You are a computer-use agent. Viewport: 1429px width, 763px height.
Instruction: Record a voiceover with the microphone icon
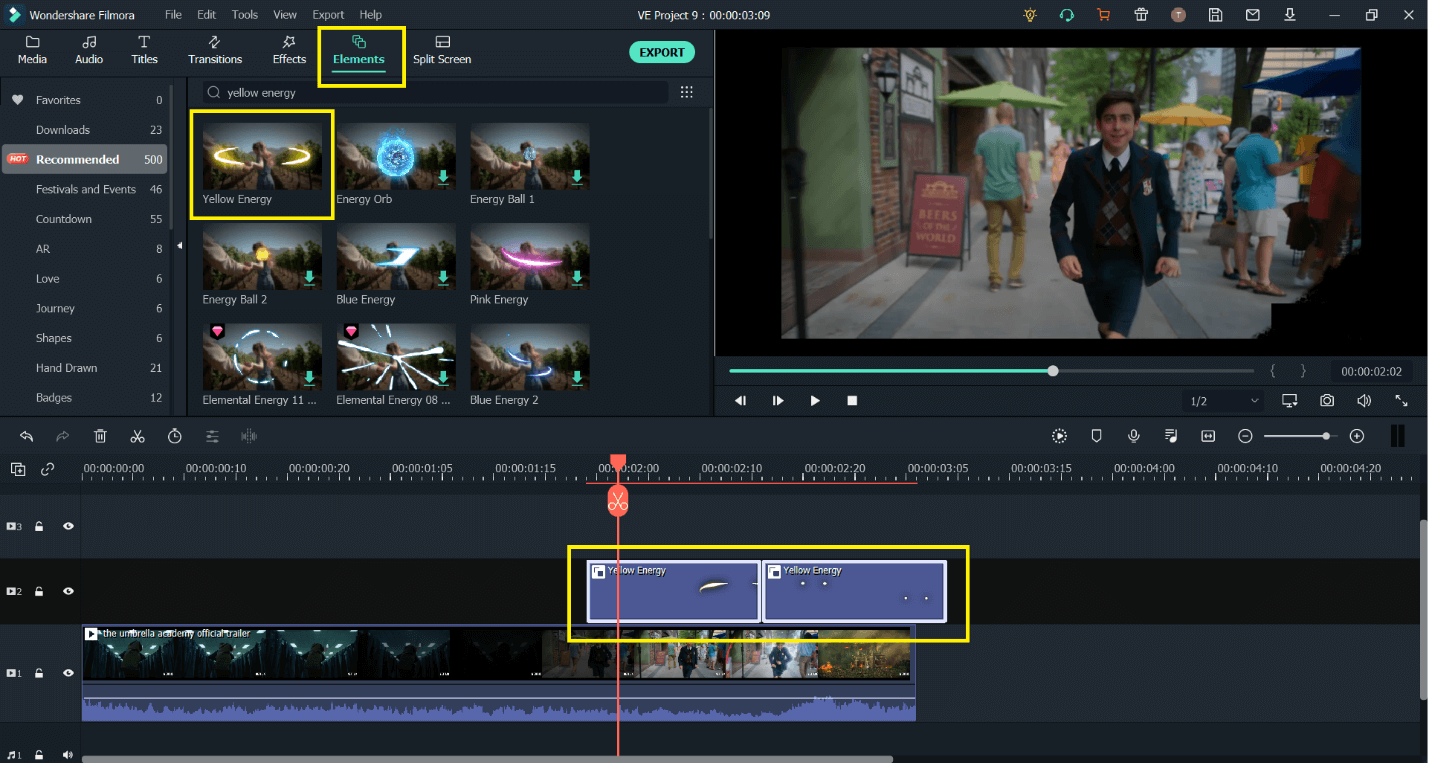click(1134, 436)
